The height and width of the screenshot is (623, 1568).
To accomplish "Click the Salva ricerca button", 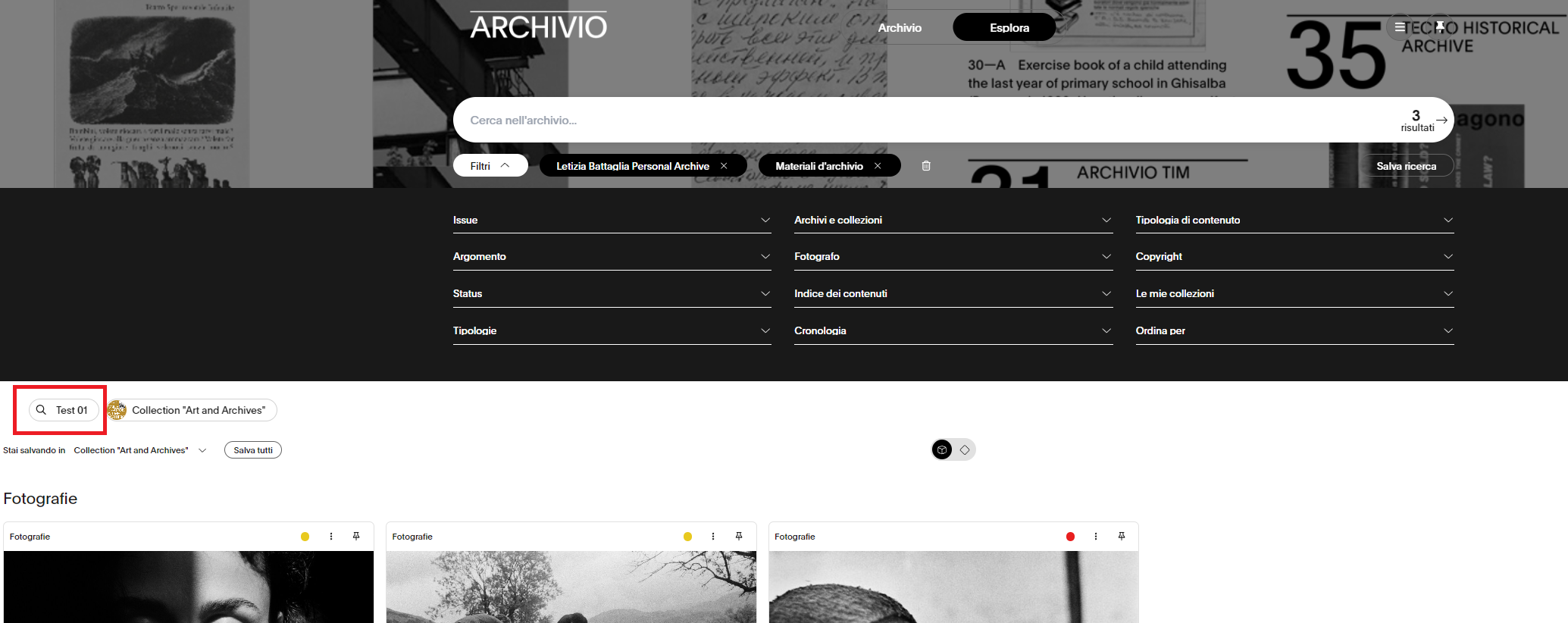I will (1406, 166).
